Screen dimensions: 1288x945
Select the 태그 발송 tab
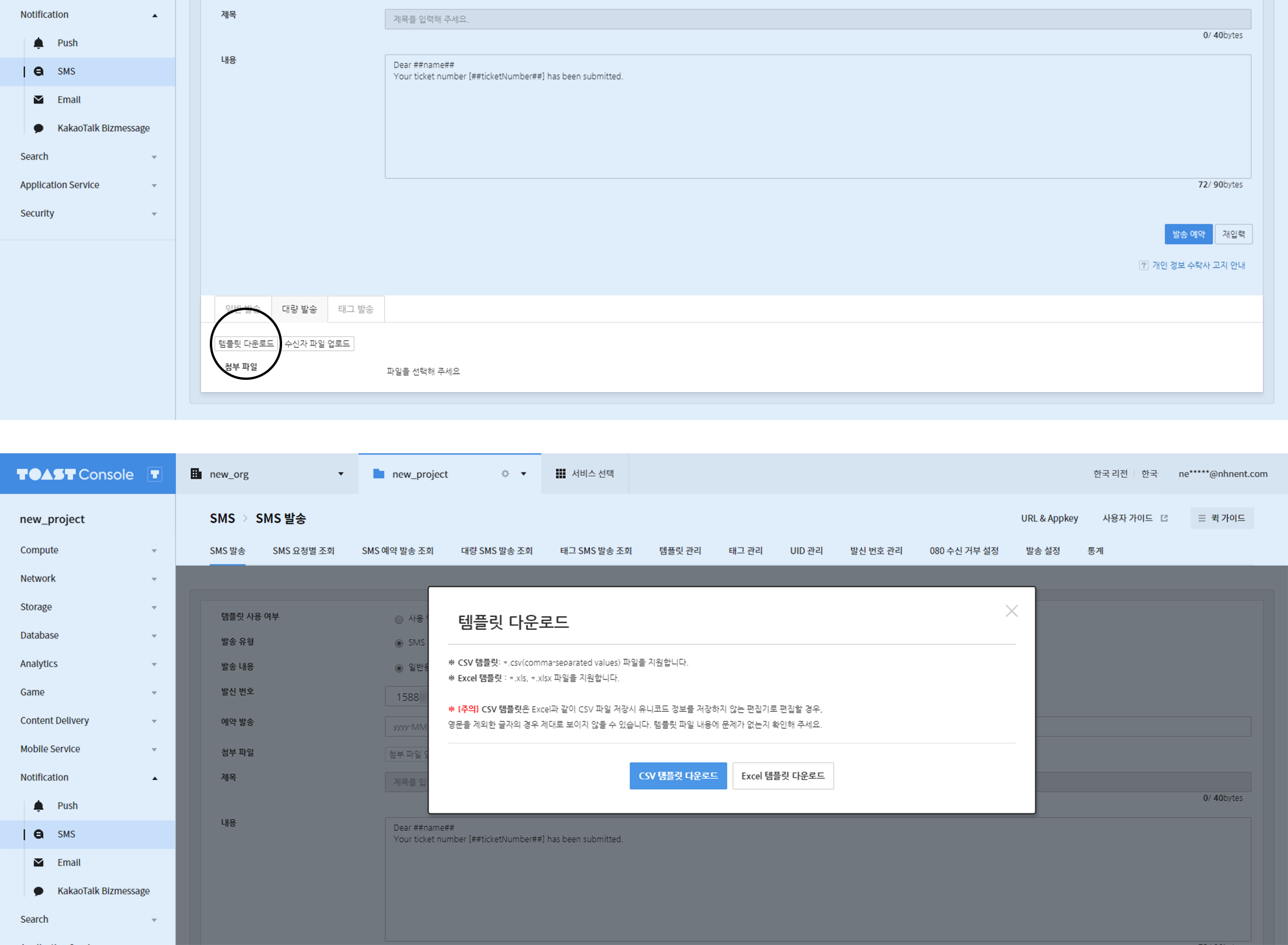(x=356, y=309)
